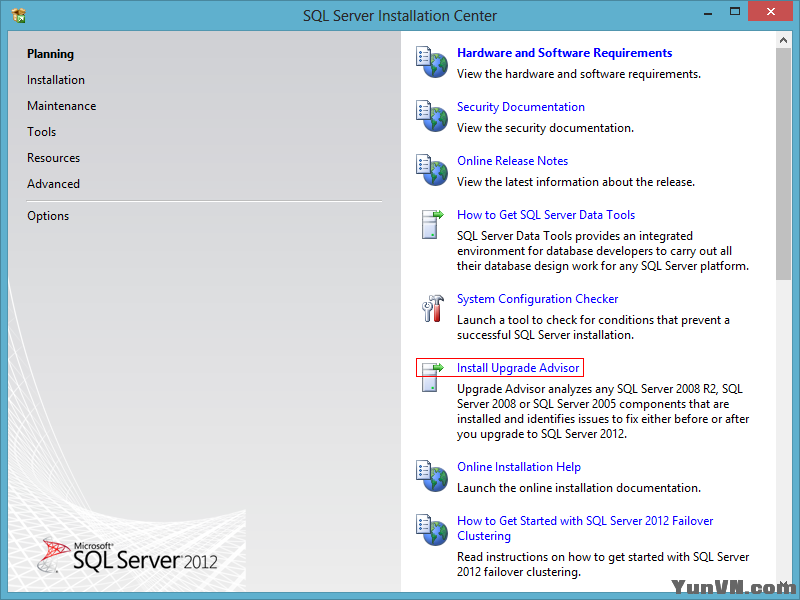This screenshot has width=800, height=600.
Task: Click the wrench and hammer System Configuration Checker icon
Action: pyautogui.click(x=433, y=308)
